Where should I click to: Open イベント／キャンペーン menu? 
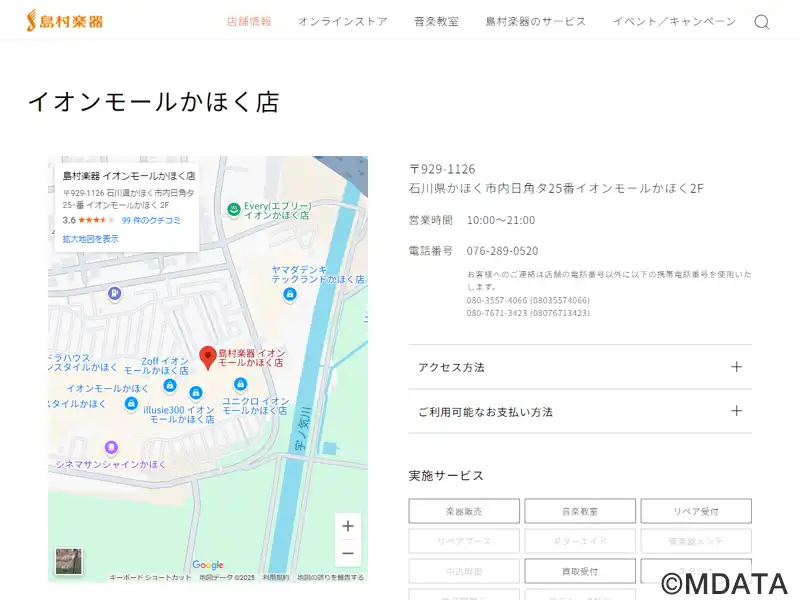tap(674, 21)
